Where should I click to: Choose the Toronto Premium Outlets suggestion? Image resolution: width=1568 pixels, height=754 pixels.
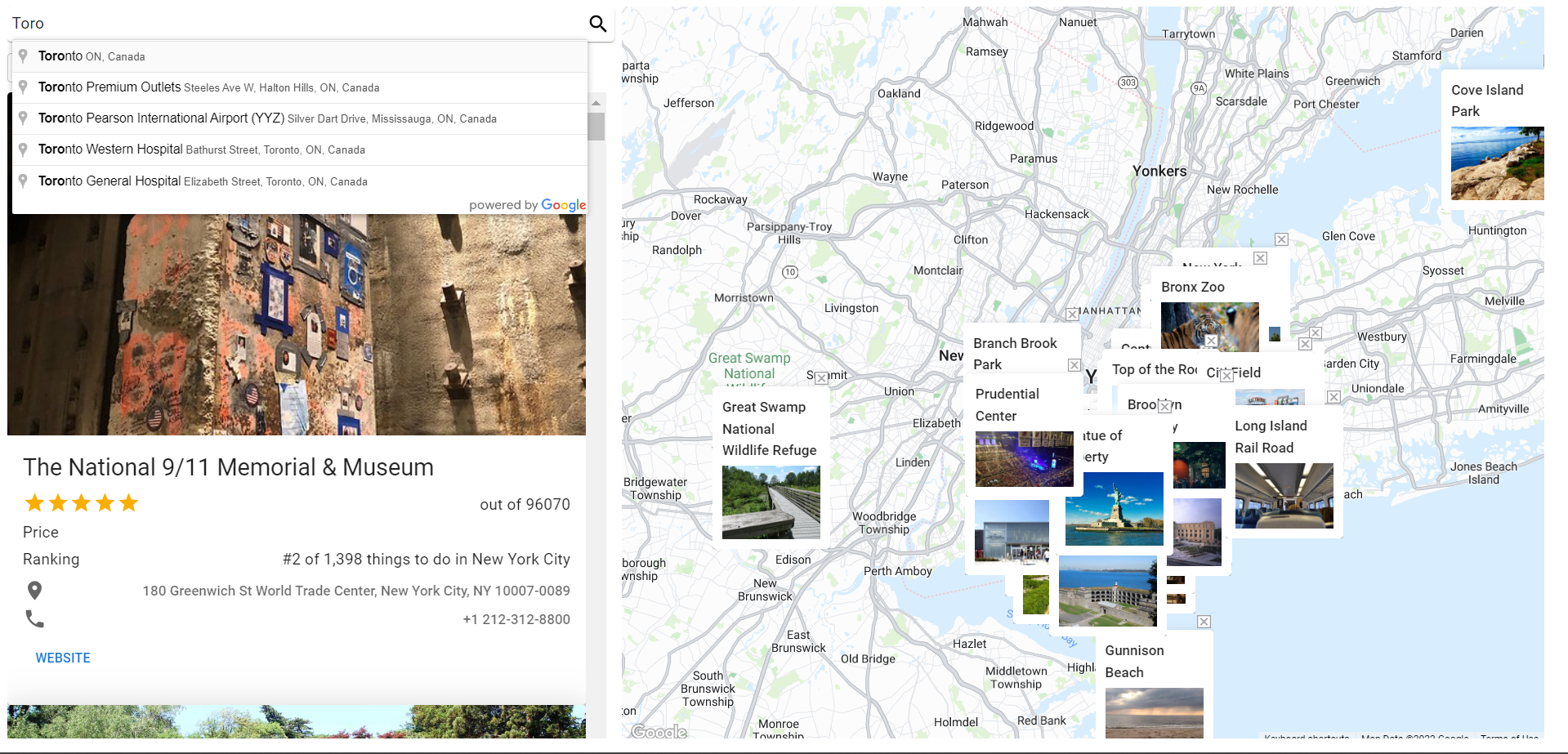pyautogui.click(x=300, y=87)
